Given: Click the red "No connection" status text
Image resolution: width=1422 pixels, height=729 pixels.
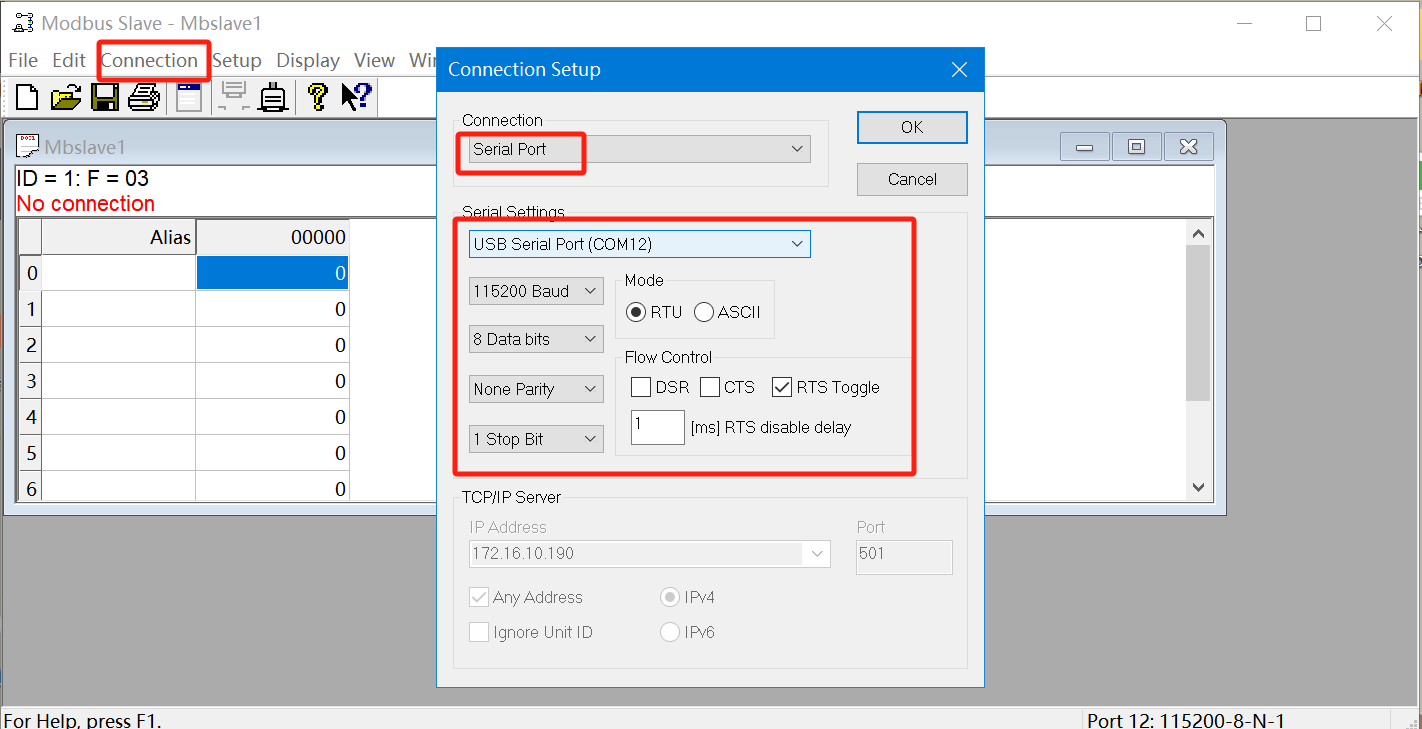Looking at the screenshot, I should point(86,204).
